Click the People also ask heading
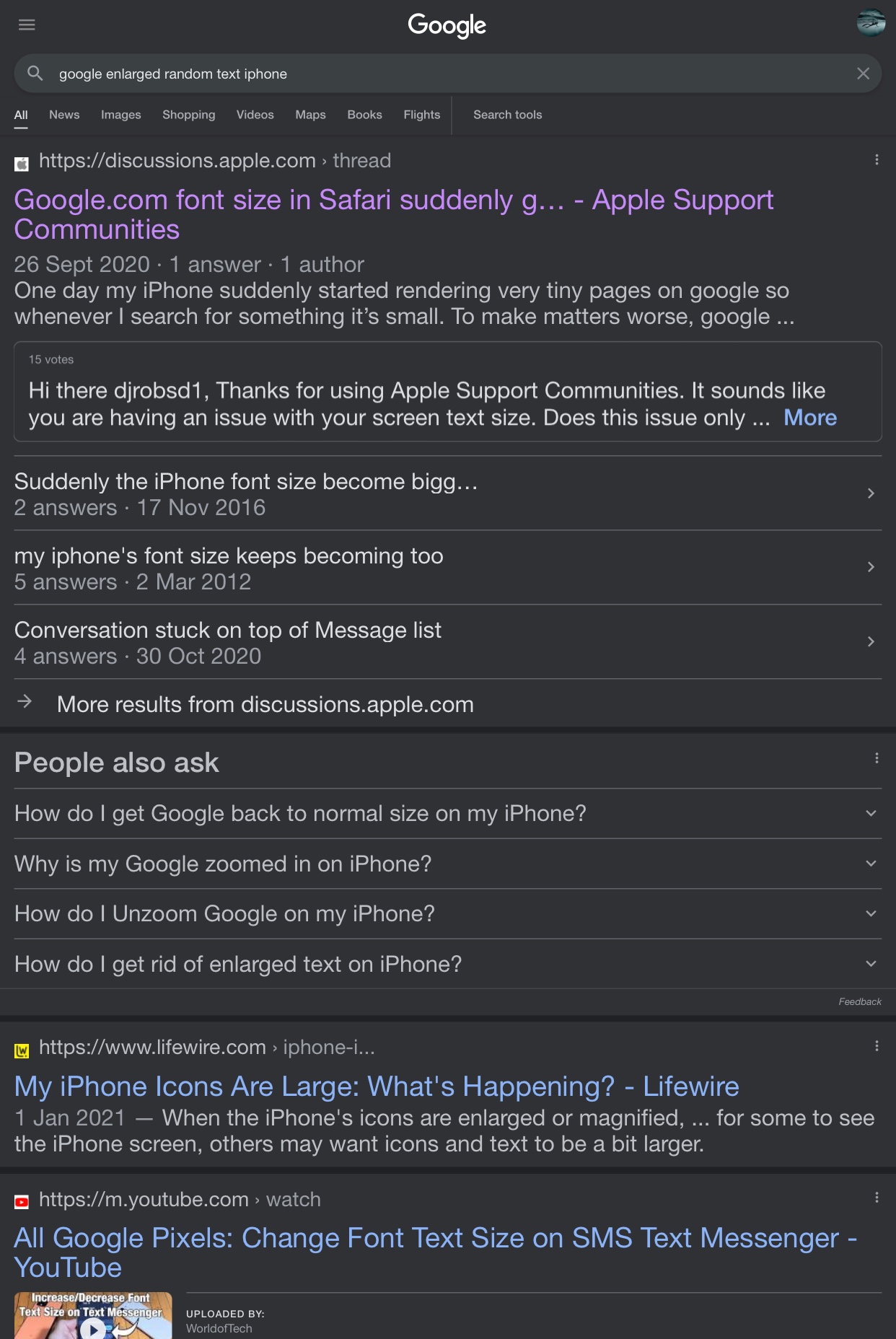 pyautogui.click(x=117, y=763)
